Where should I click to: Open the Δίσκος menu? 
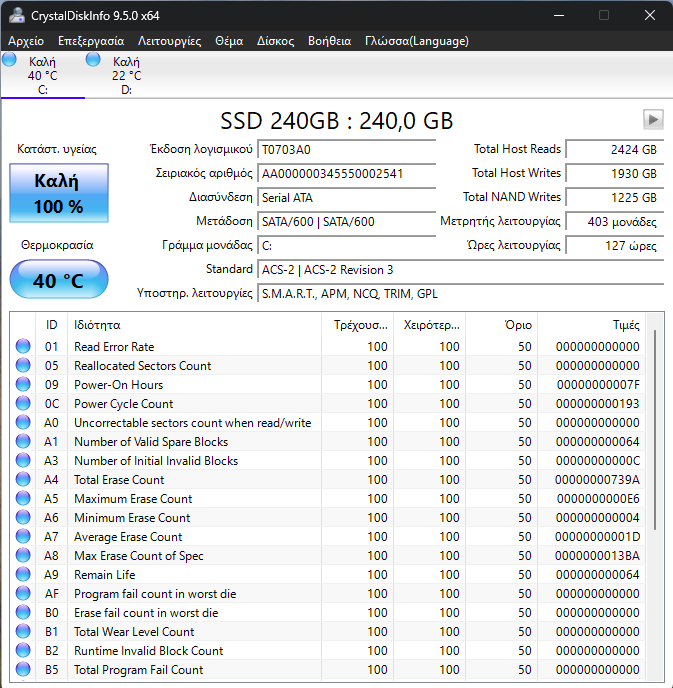click(x=276, y=41)
